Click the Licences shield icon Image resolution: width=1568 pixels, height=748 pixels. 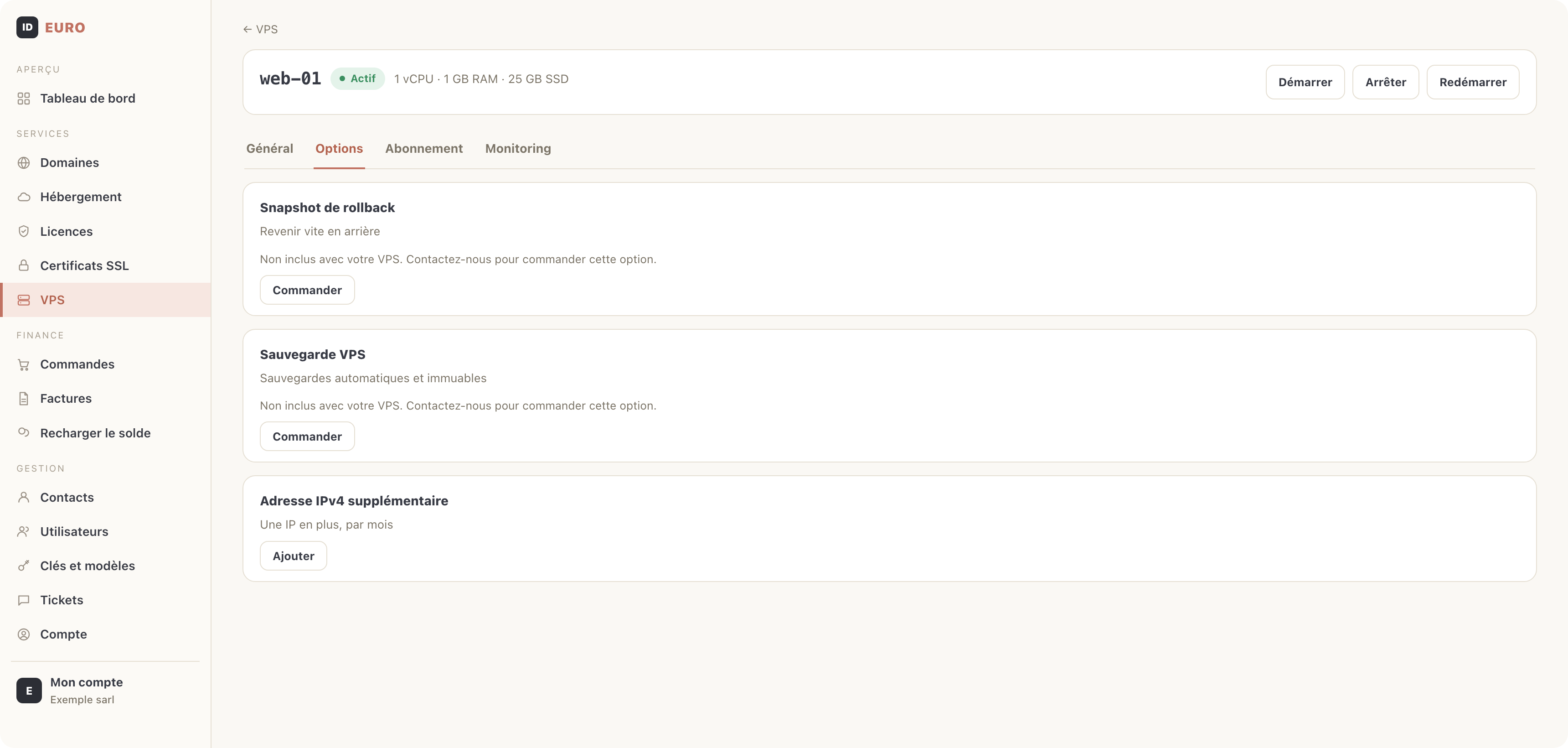[24, 231]
